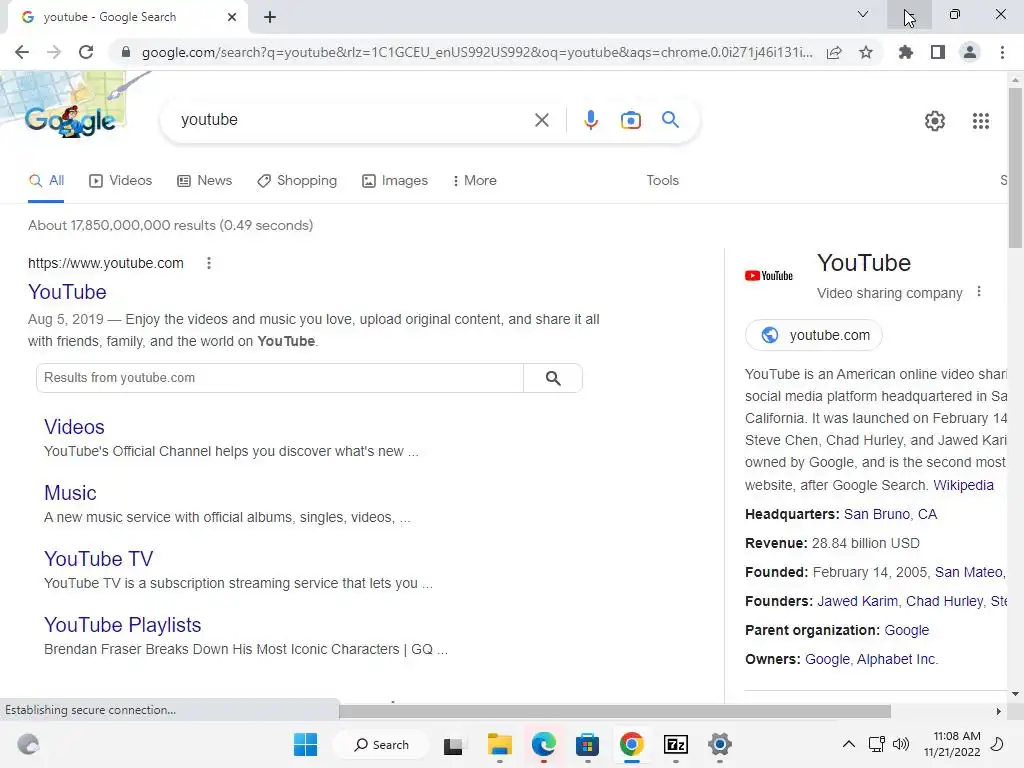
Task: Click the horizontal page scrollbar
Action: tap(615, 711)
